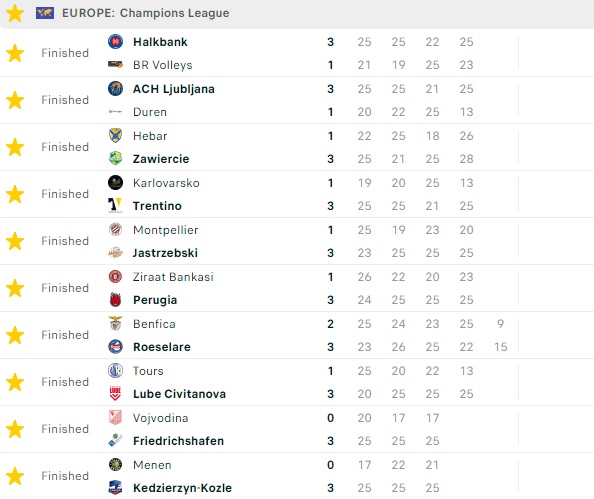This screenshot has height=499, width=594.
Task: Click the Lube Civitanova logo
Action: pyautogui.click(x=115, y=394)
